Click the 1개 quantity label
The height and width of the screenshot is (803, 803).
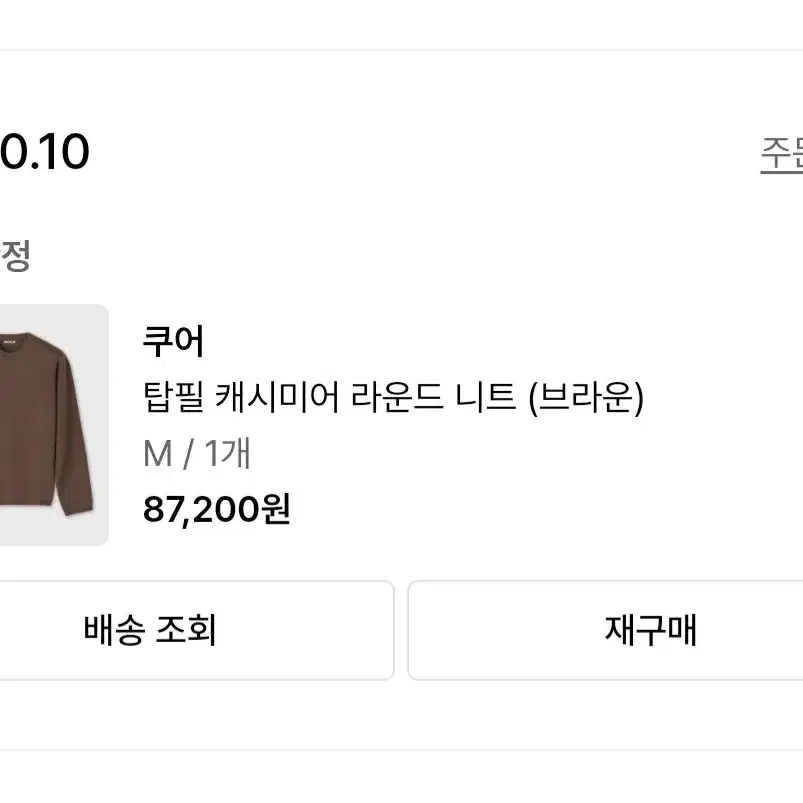[227, 453]
